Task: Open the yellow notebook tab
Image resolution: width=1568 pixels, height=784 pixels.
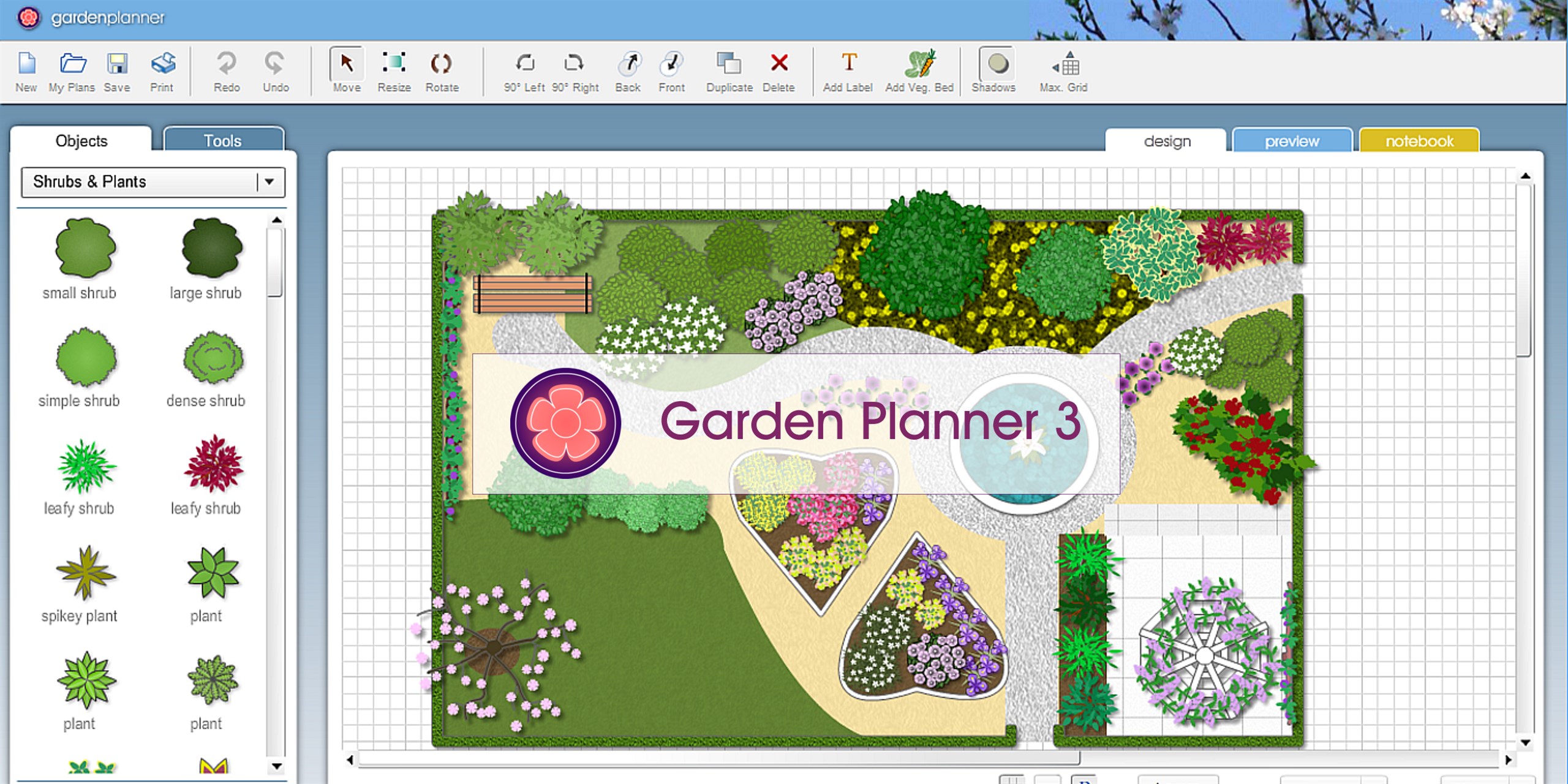Action: pos(1419,141)
